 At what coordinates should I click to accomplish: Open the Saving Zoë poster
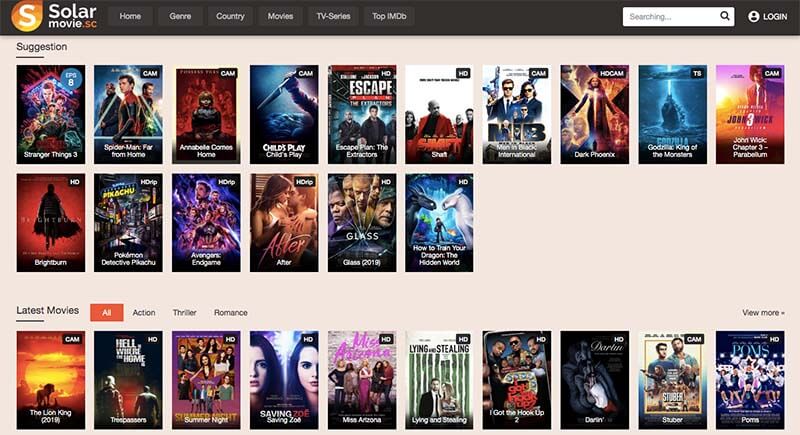[284, 380]
